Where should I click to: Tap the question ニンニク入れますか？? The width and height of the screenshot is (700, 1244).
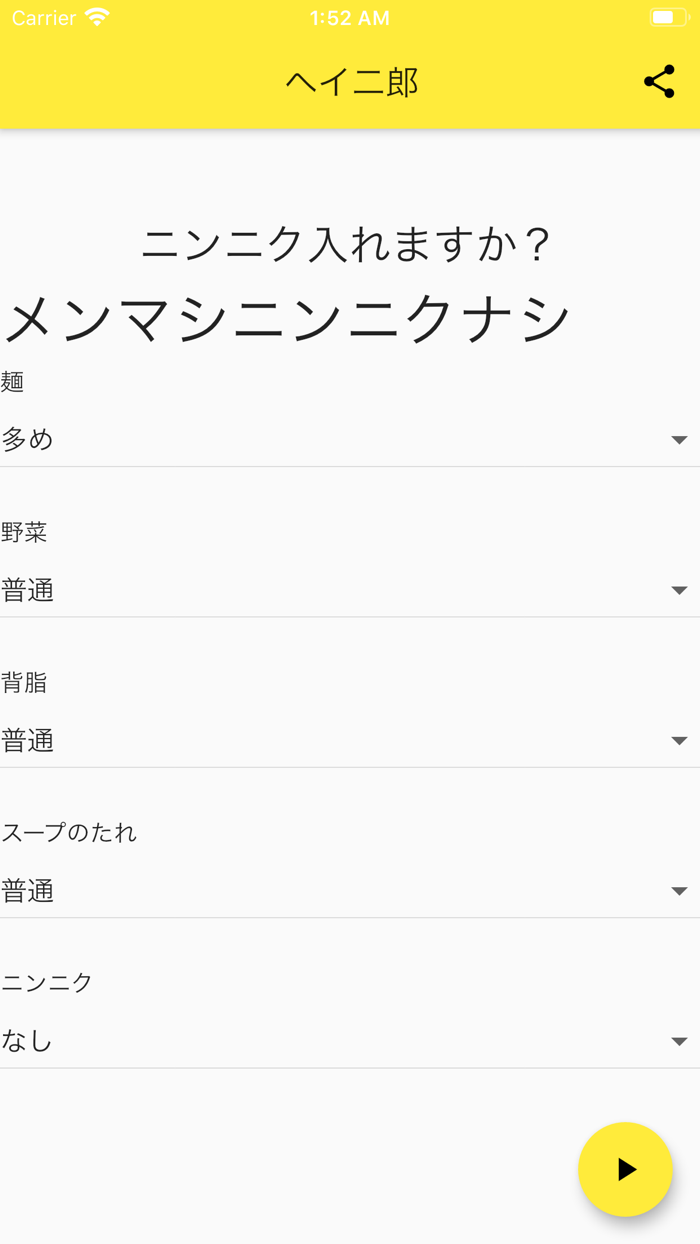point(350,240)
